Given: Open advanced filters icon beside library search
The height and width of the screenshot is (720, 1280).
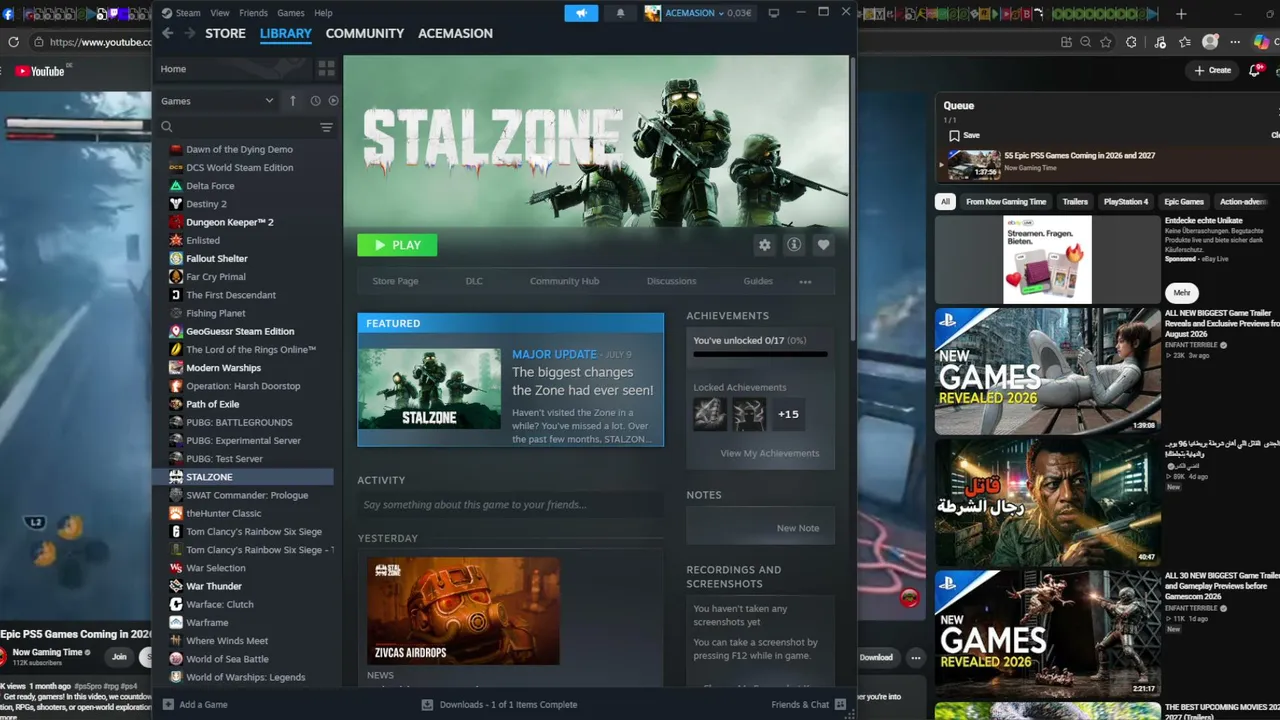Looking at the screenshot, I should 326,127.
